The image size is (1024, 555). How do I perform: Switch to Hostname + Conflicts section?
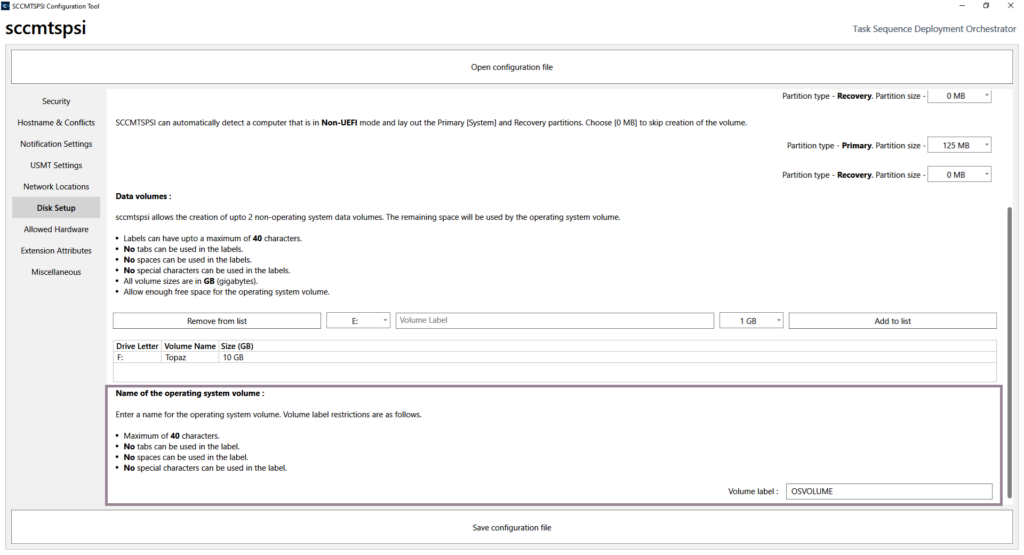pyautogui.click(x=56, y=123)
